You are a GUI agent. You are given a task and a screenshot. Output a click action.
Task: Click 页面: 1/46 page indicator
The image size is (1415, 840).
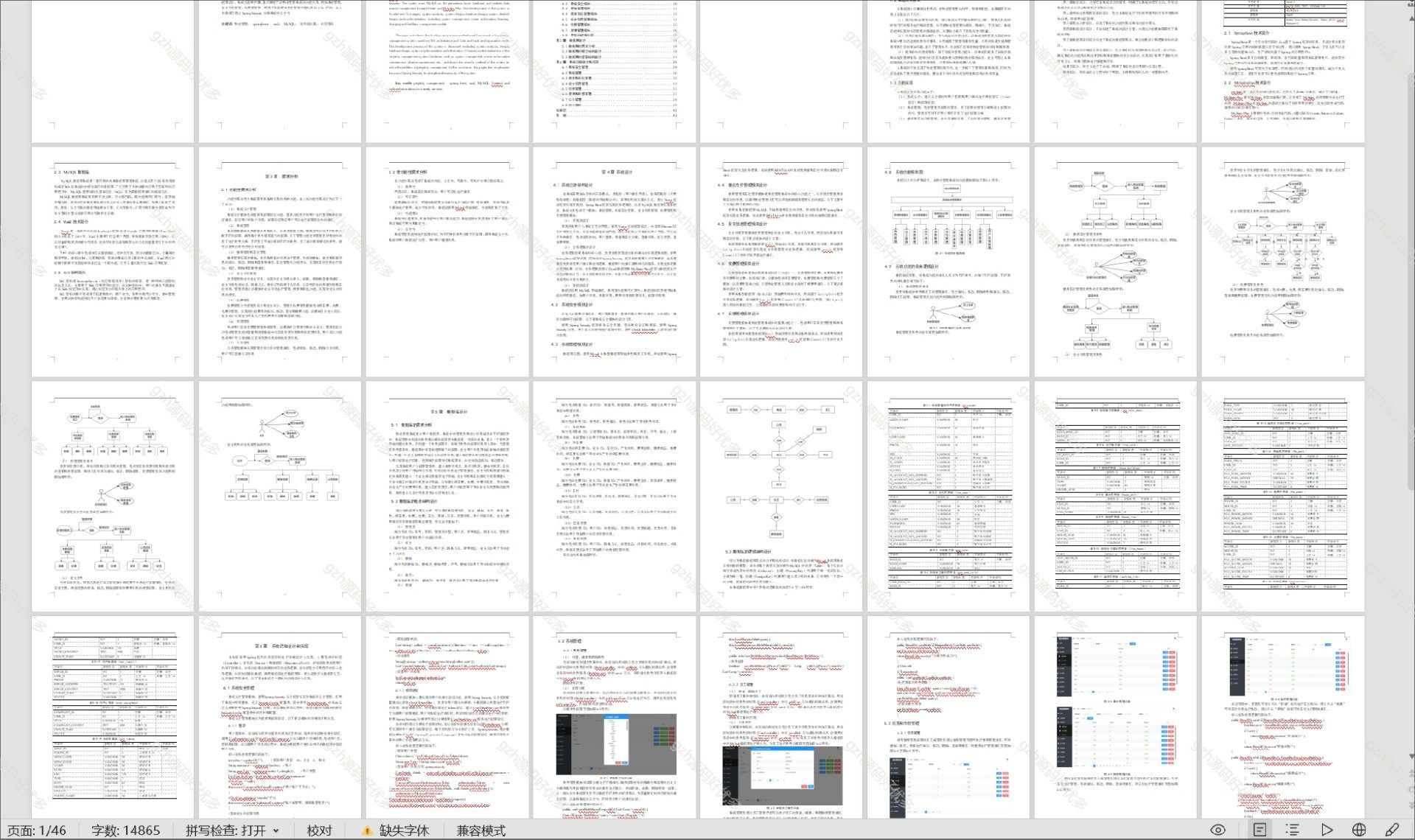click(x=37, y=830)
